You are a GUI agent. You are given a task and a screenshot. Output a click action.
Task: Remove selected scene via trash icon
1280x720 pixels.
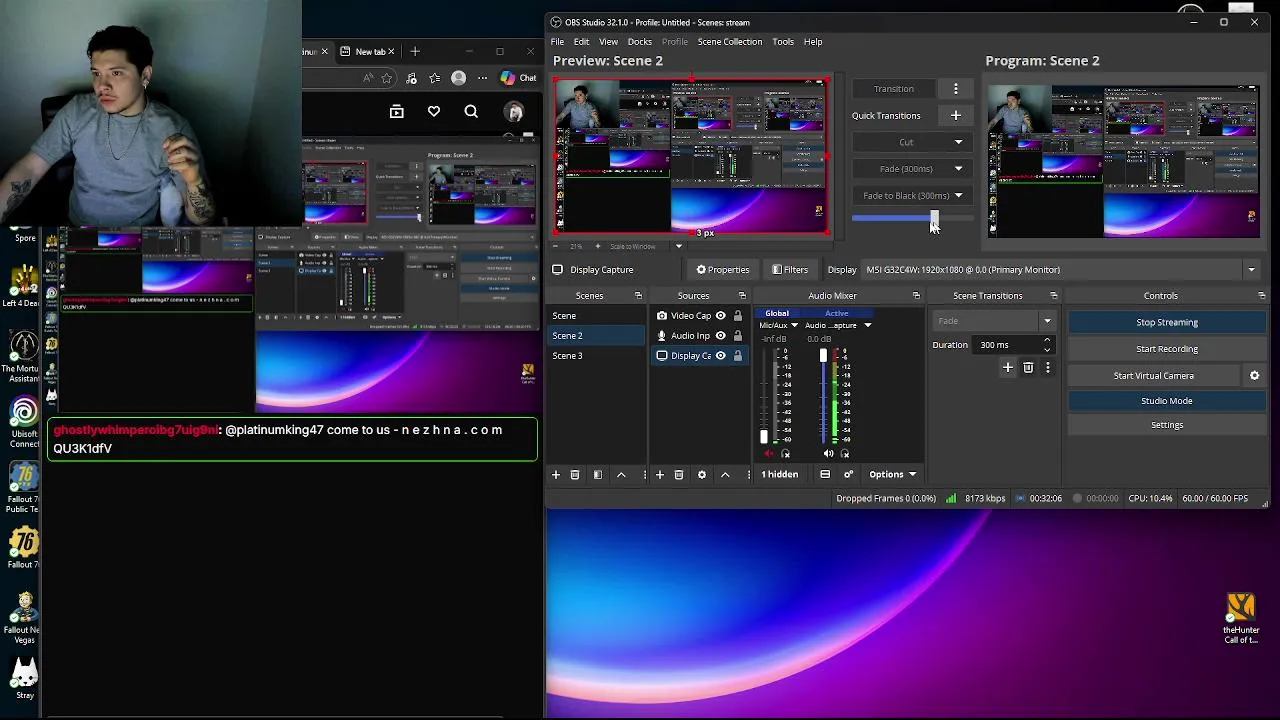click(x=575, y=474)
